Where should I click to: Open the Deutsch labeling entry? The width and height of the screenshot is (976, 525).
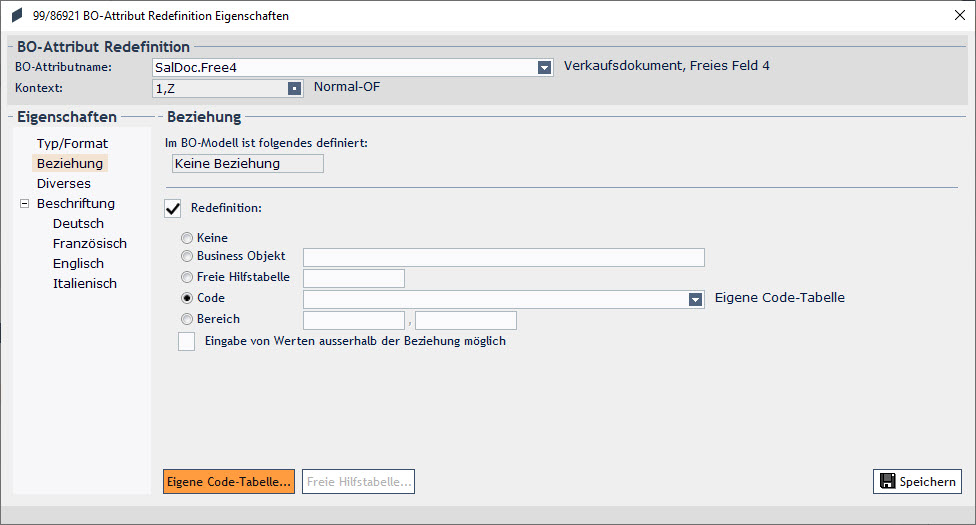(x=78, y=223)
